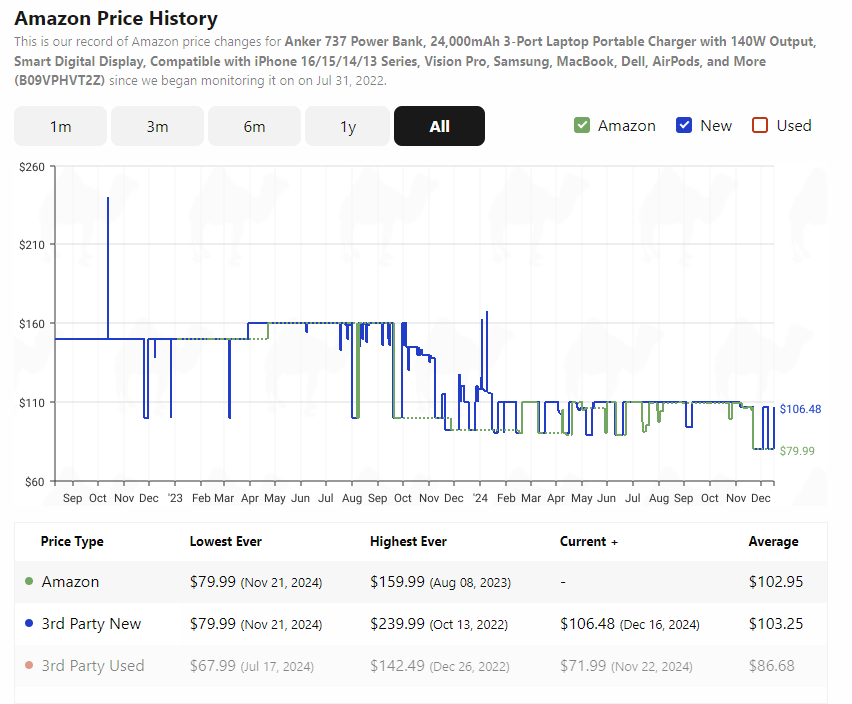The image size is (852, 704).
Task: Select the All time range button
Action: (439, 126)
